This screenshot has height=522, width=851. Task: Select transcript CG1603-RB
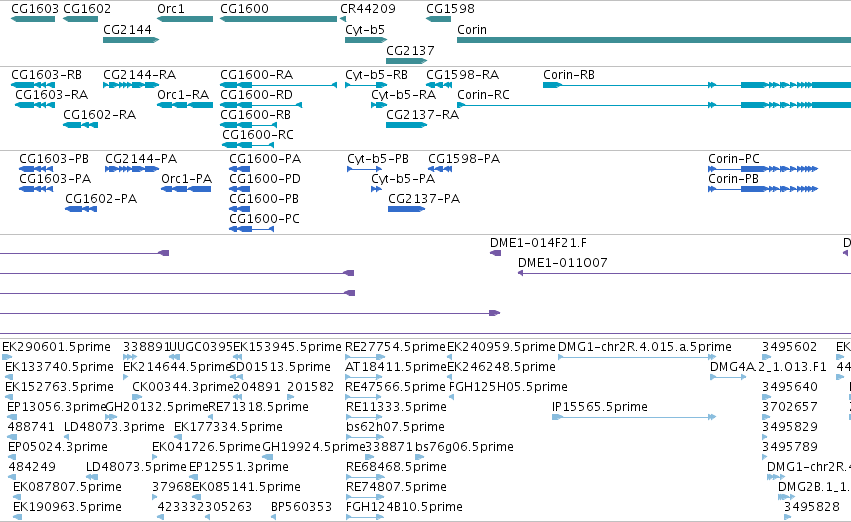[33, 85]
